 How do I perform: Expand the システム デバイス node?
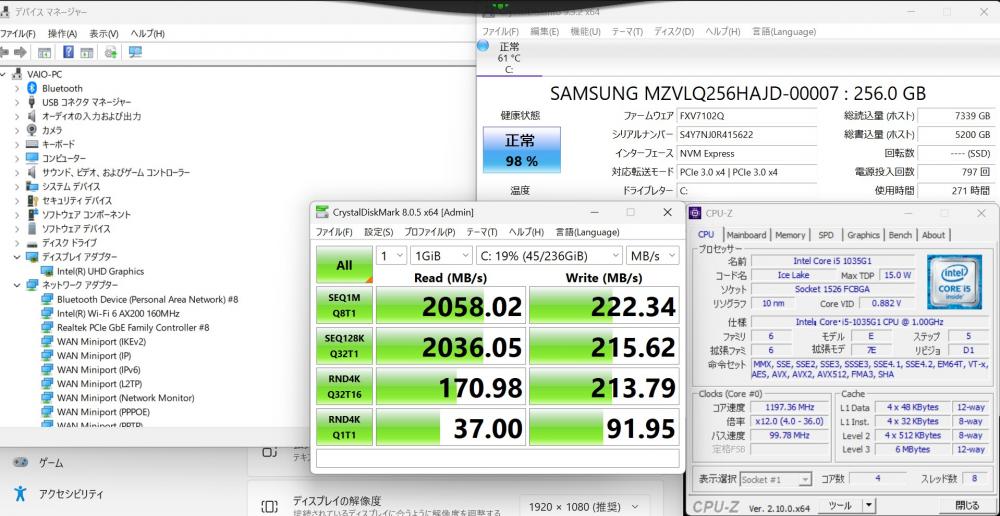point(17,186)
